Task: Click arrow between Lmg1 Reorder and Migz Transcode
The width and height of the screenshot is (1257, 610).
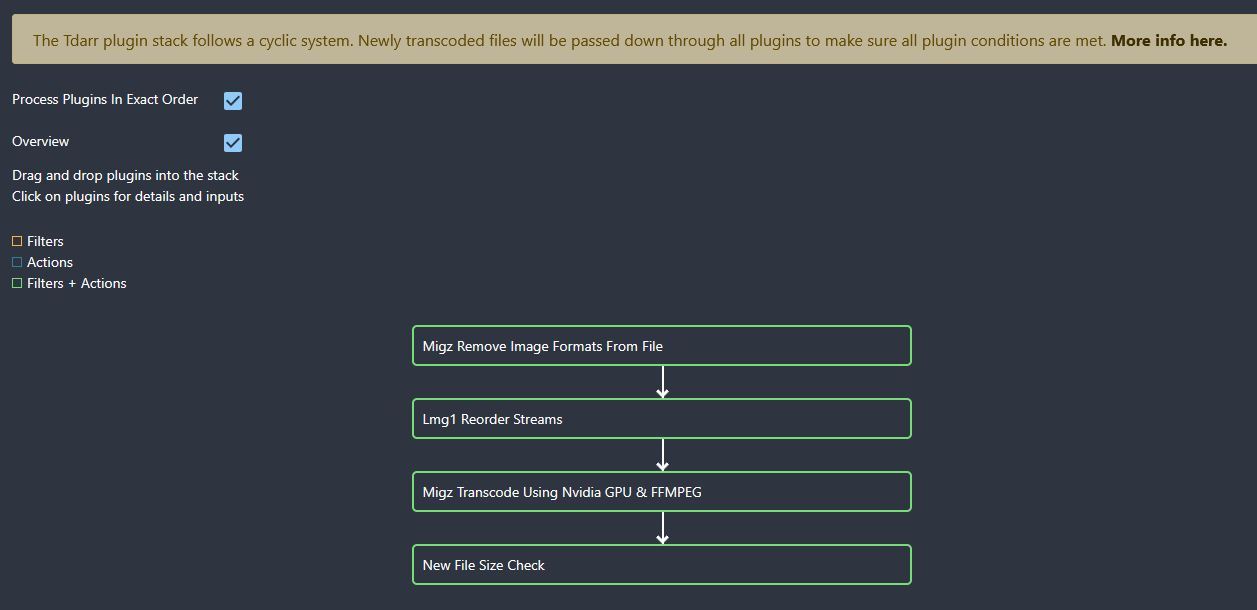Action: click(x=662, y=455)
